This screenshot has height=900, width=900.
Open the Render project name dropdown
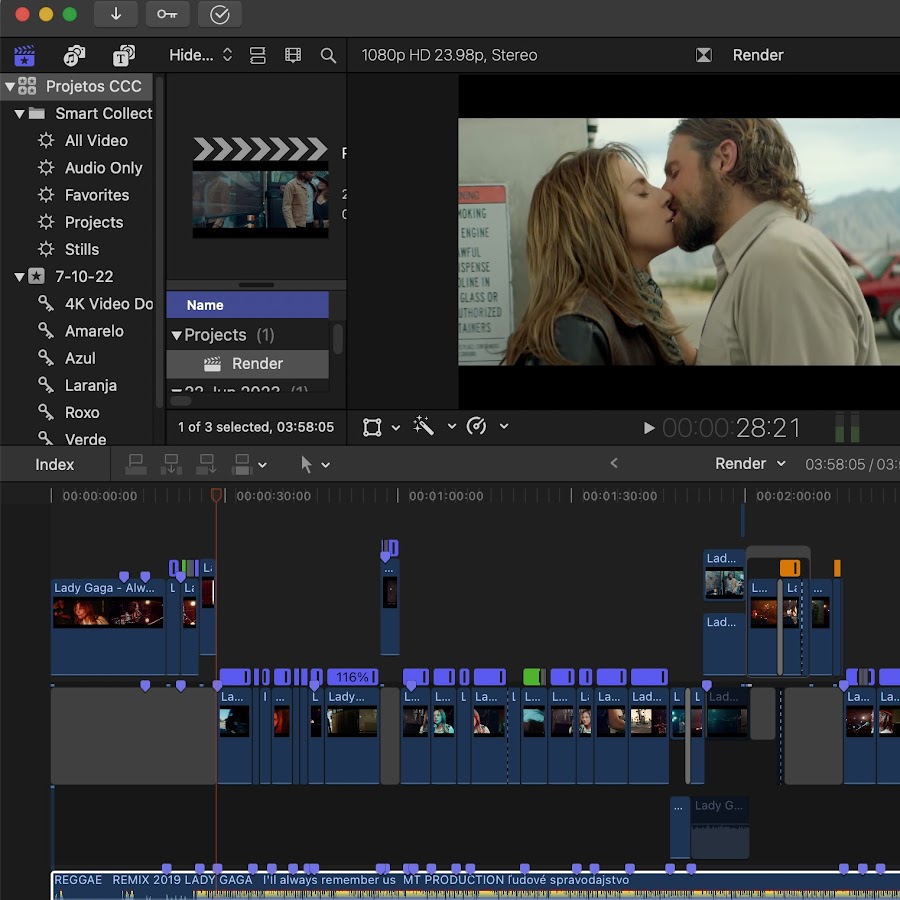750,464
